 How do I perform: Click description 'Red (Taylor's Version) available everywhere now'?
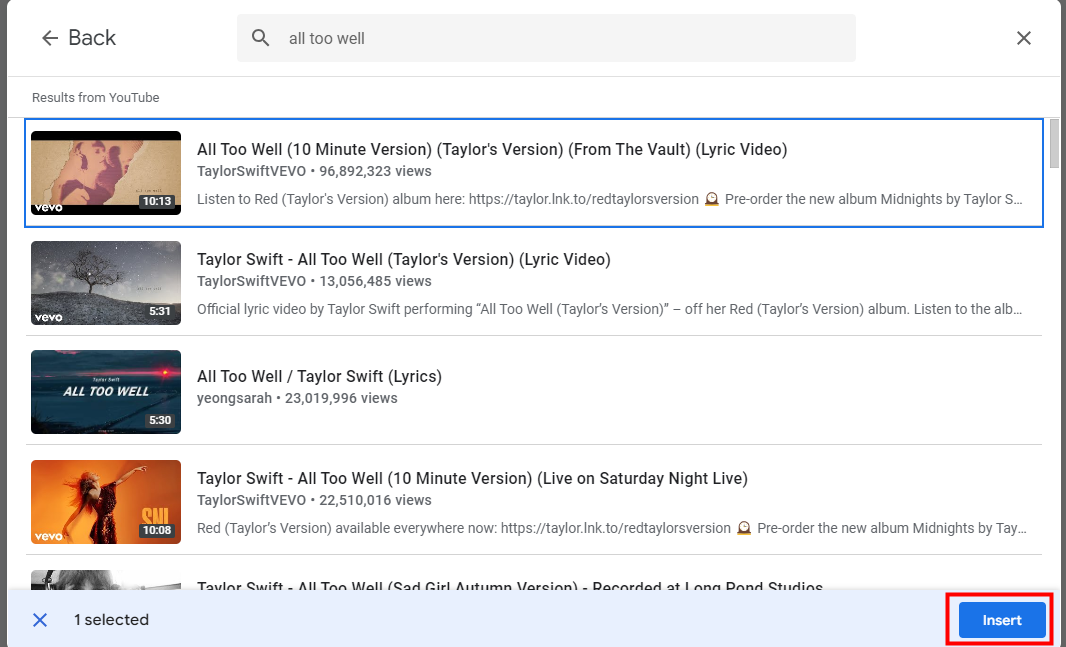(x=612, y=528)
